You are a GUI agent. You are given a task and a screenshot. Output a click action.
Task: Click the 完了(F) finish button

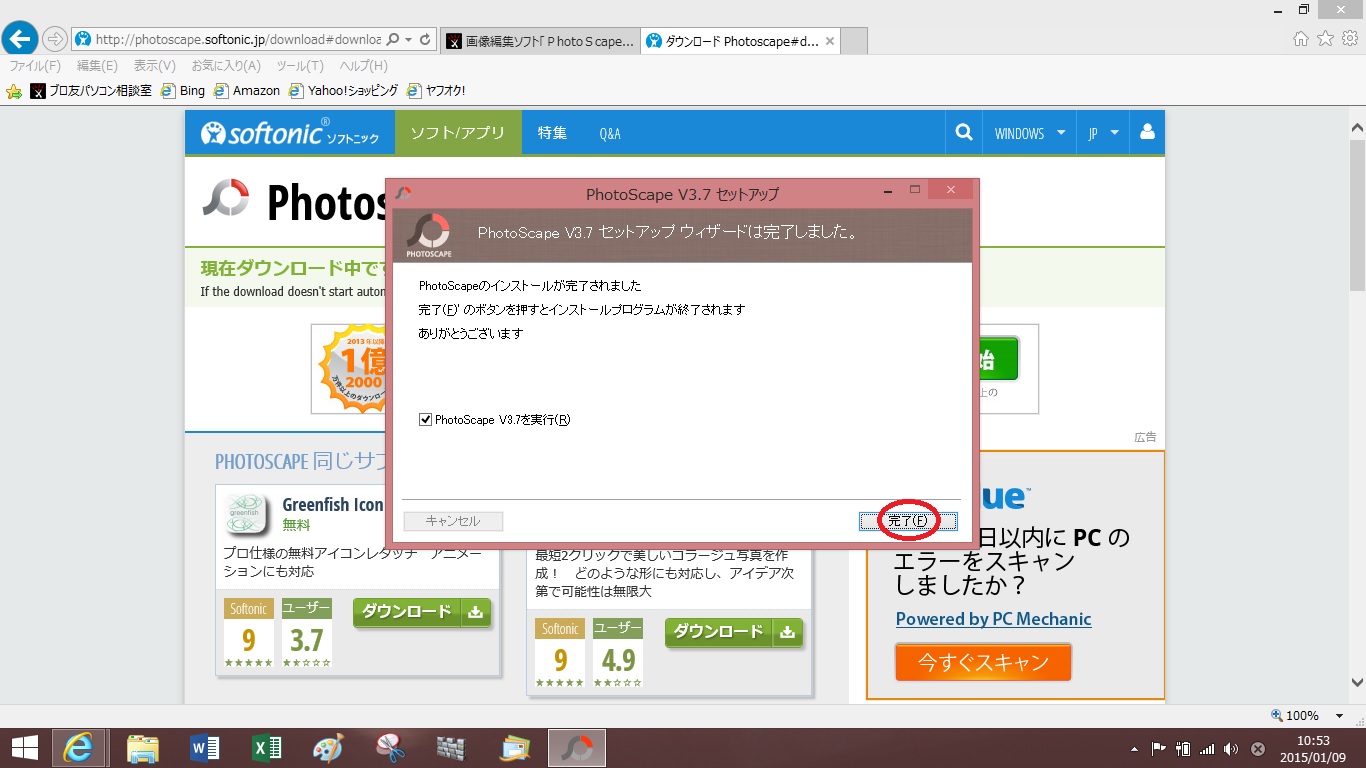908,521
